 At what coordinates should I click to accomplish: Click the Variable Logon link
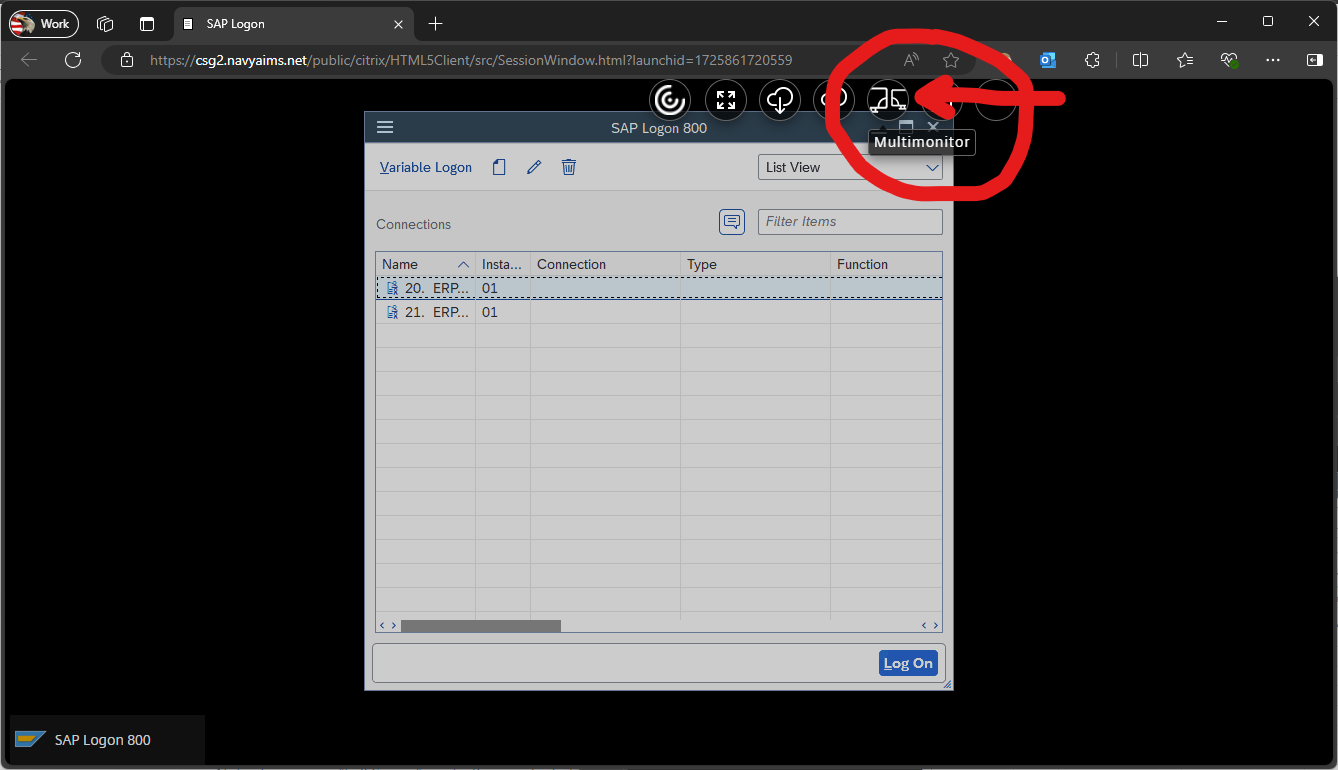click(x=425, y=167)
